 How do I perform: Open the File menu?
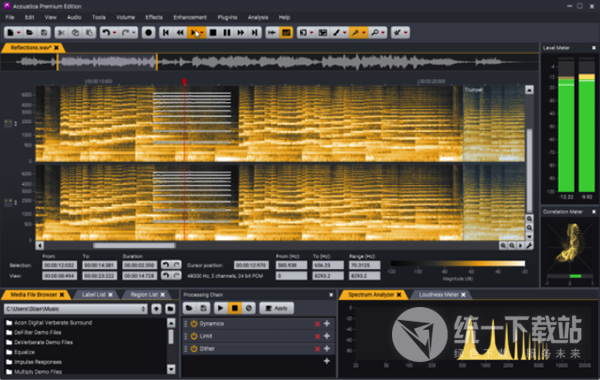tap(10, 17)
